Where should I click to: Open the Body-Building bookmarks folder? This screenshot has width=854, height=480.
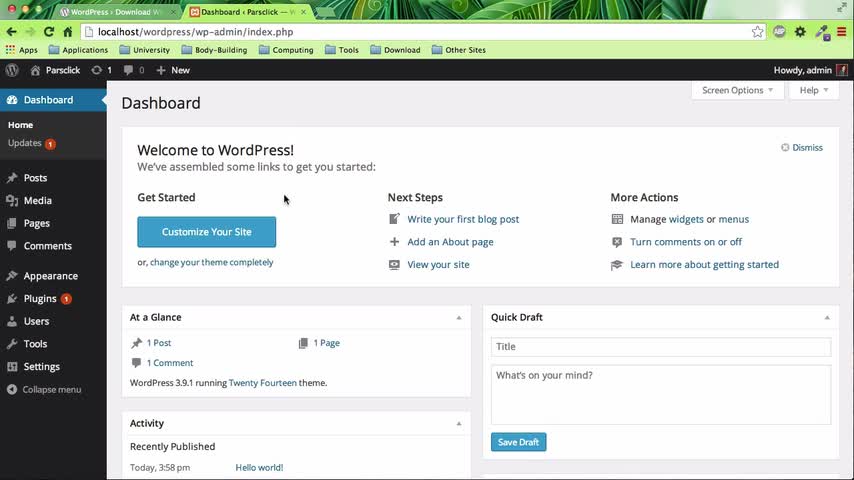click(x=214, y=50)
